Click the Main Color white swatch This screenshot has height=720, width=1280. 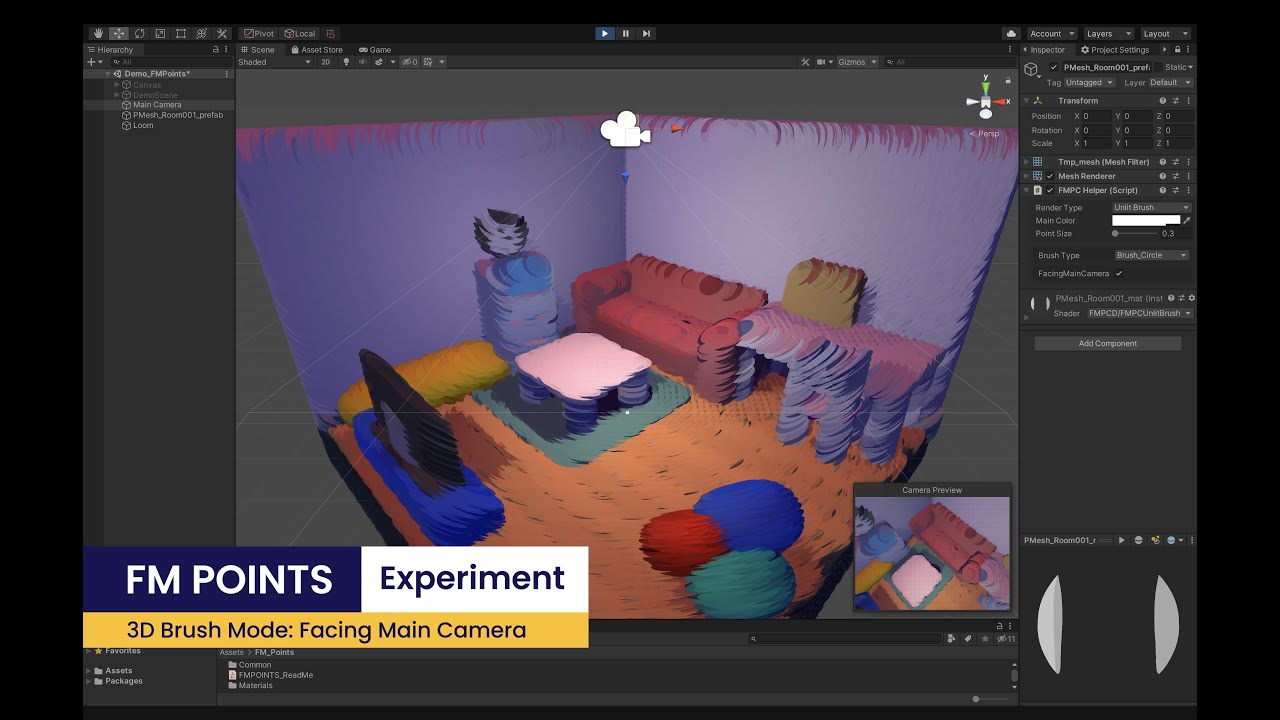[x=1146, y=220]
